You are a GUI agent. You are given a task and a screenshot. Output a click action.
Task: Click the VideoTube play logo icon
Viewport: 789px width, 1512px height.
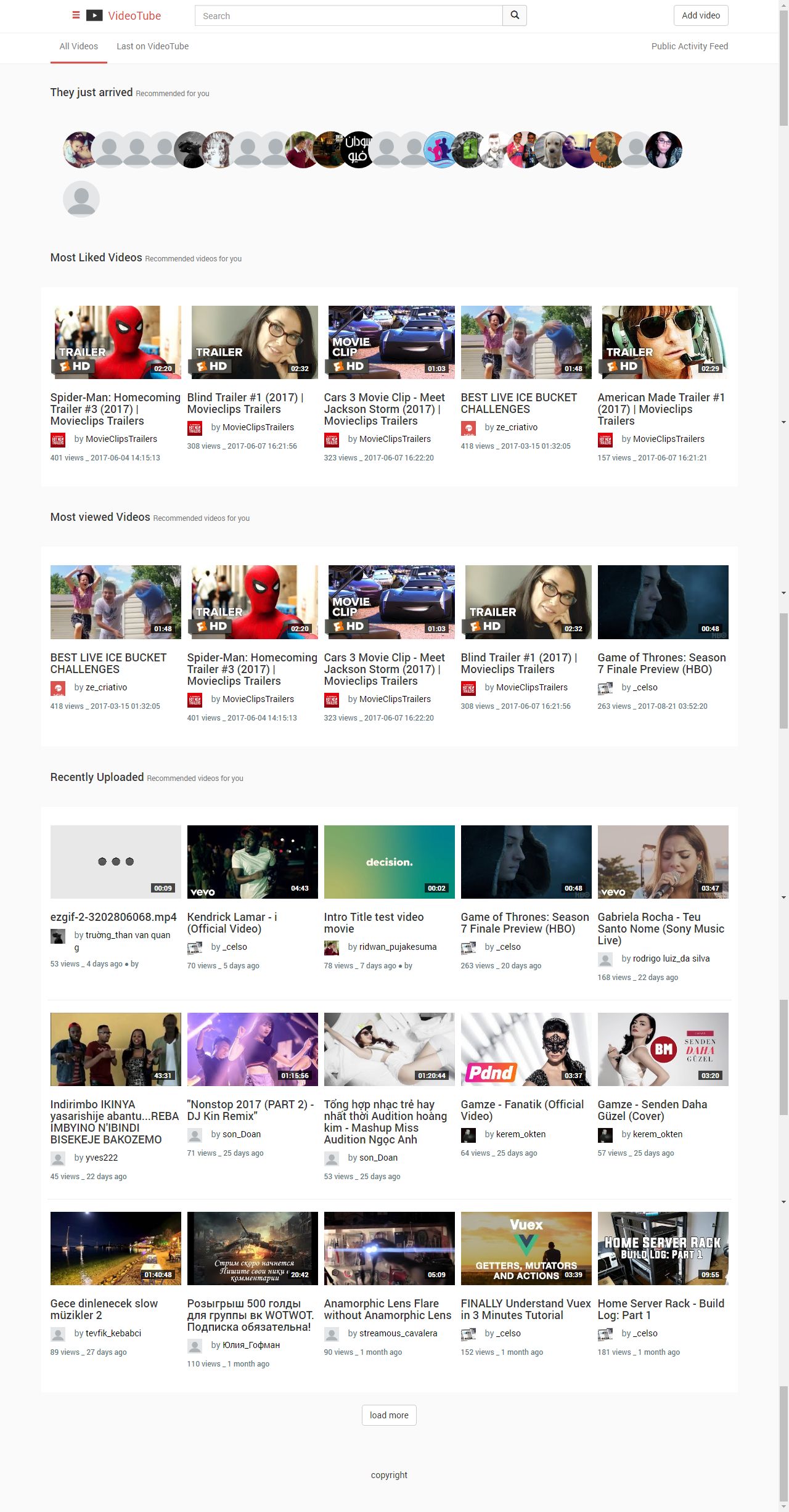point(94,15)
